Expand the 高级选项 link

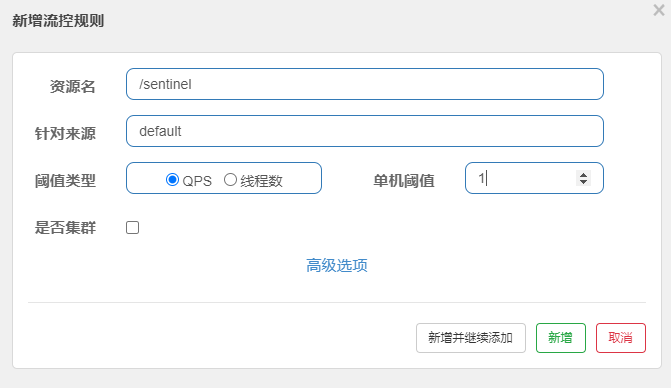337,265
